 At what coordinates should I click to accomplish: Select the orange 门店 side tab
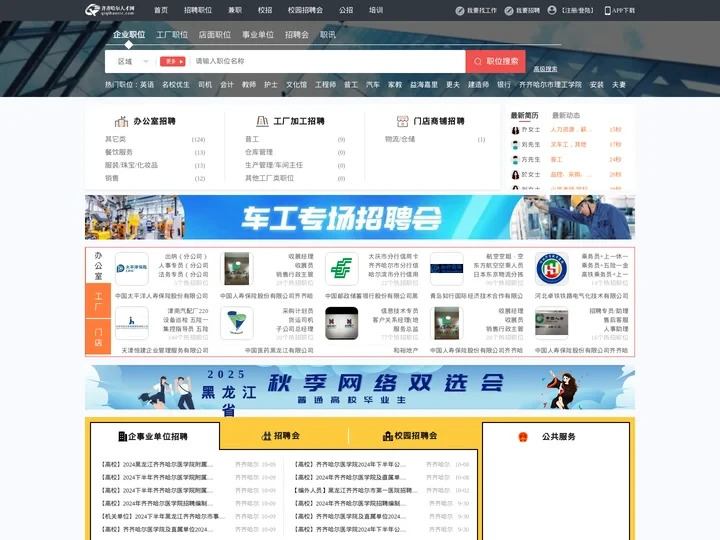tap(98, 337)
